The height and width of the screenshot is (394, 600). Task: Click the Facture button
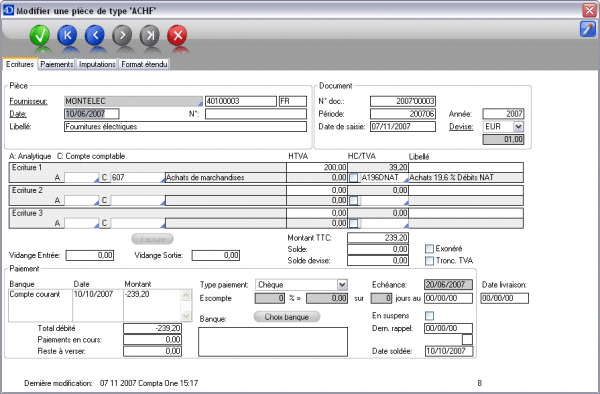point(152,239)
